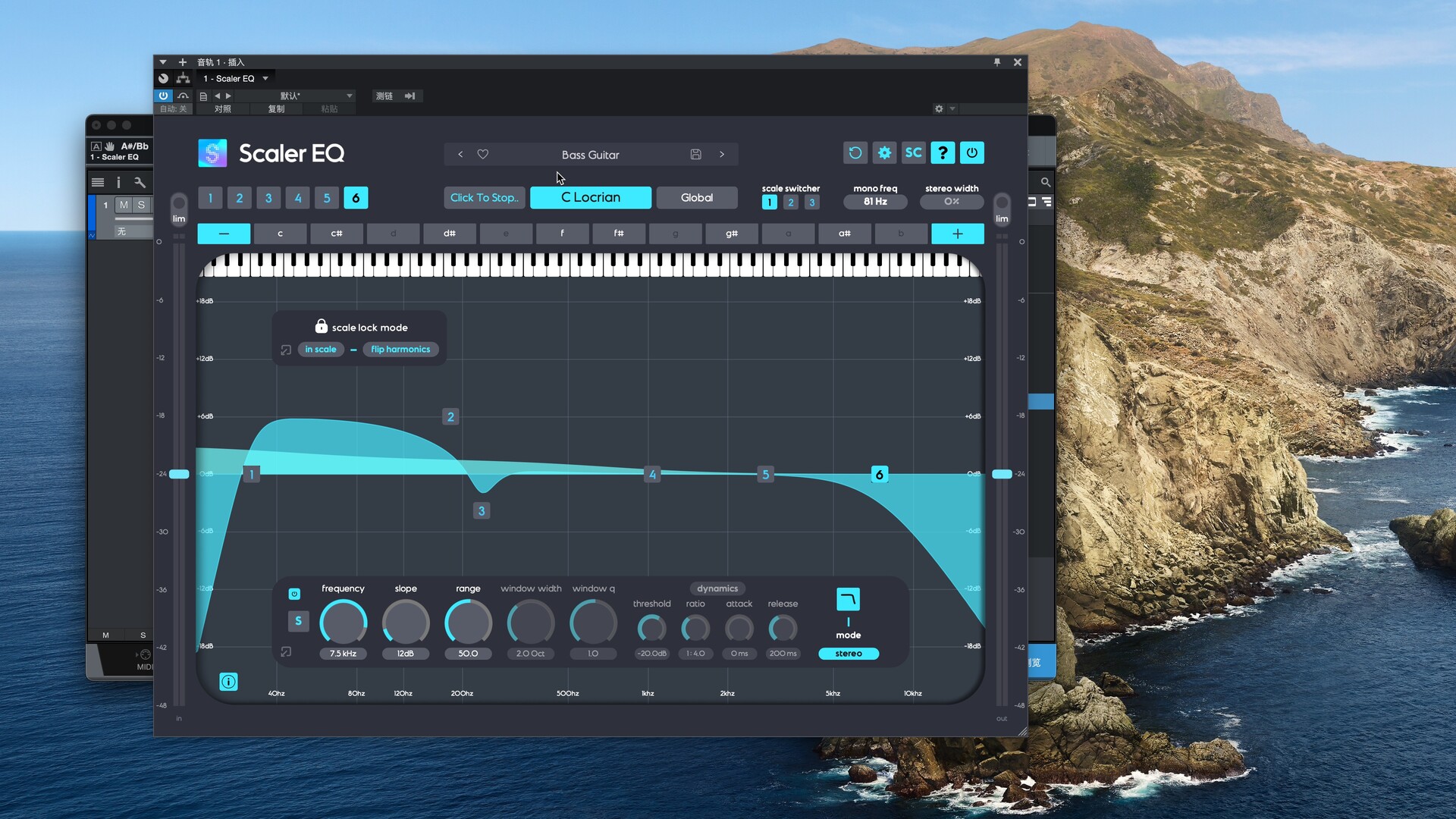Click the hand icon next to A#/Bb
Viewport: 1456px width, 819px height.
109,146
